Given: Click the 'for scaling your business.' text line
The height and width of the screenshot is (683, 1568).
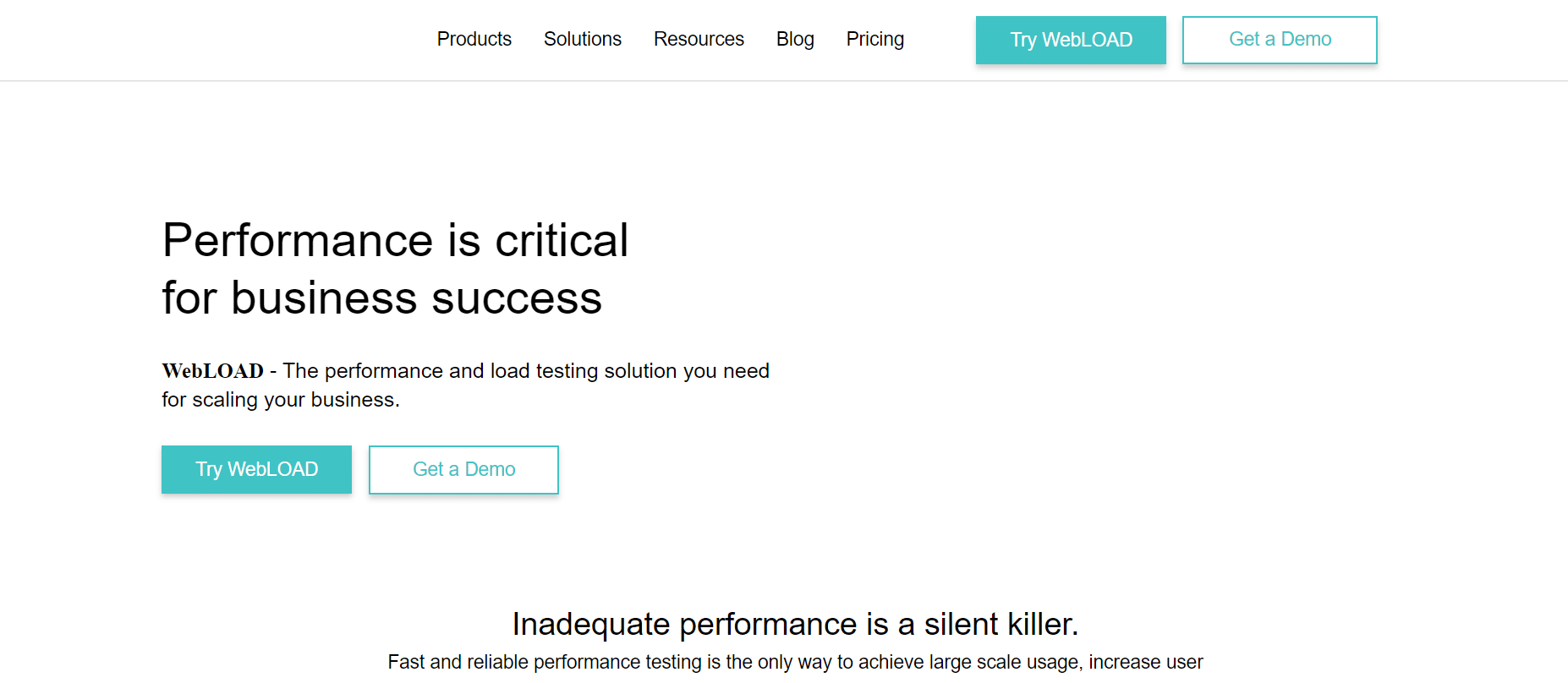Looking at the screenshot, I should (280, 400).
